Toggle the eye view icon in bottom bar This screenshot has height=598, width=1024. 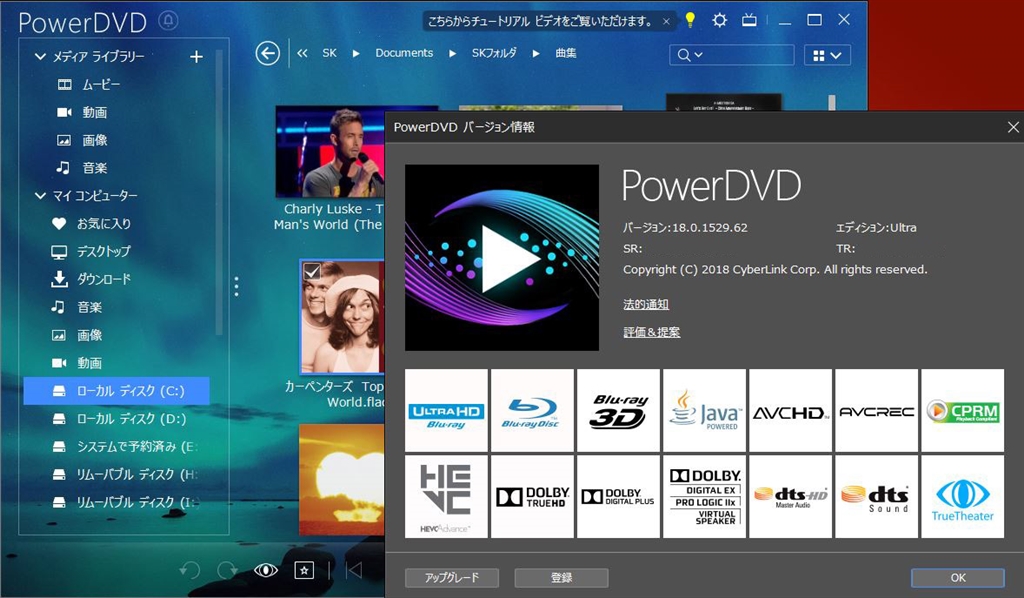pyautogui.click(x=266, y=571)
